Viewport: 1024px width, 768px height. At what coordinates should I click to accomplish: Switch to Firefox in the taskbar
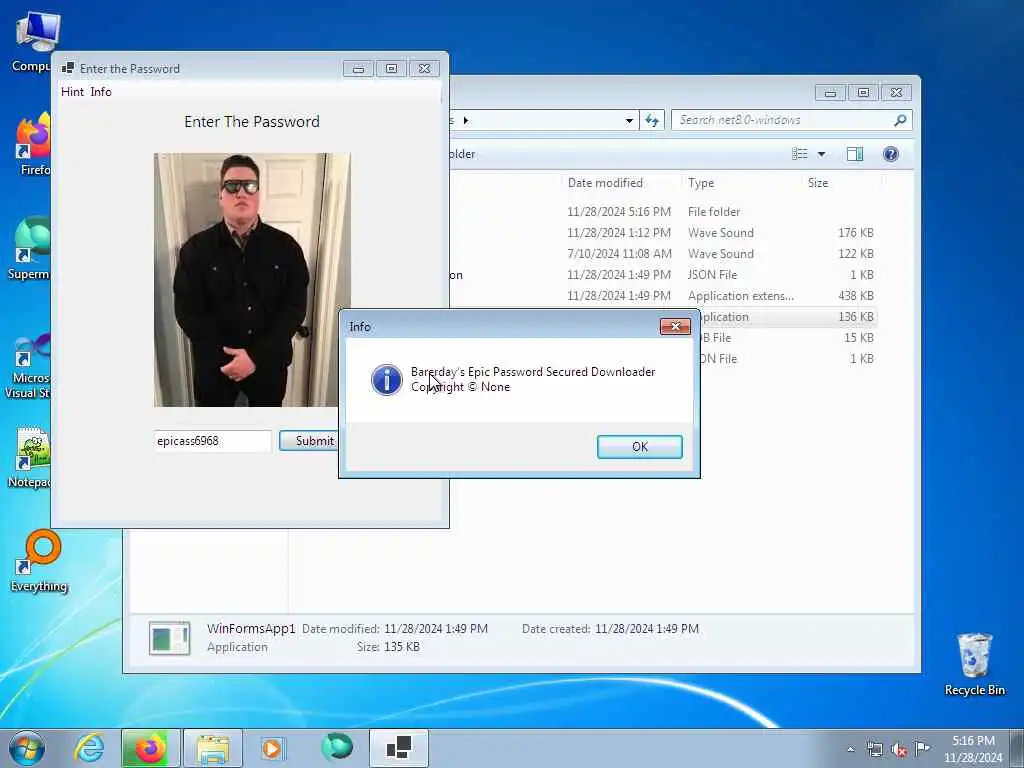tap(150, 748)
